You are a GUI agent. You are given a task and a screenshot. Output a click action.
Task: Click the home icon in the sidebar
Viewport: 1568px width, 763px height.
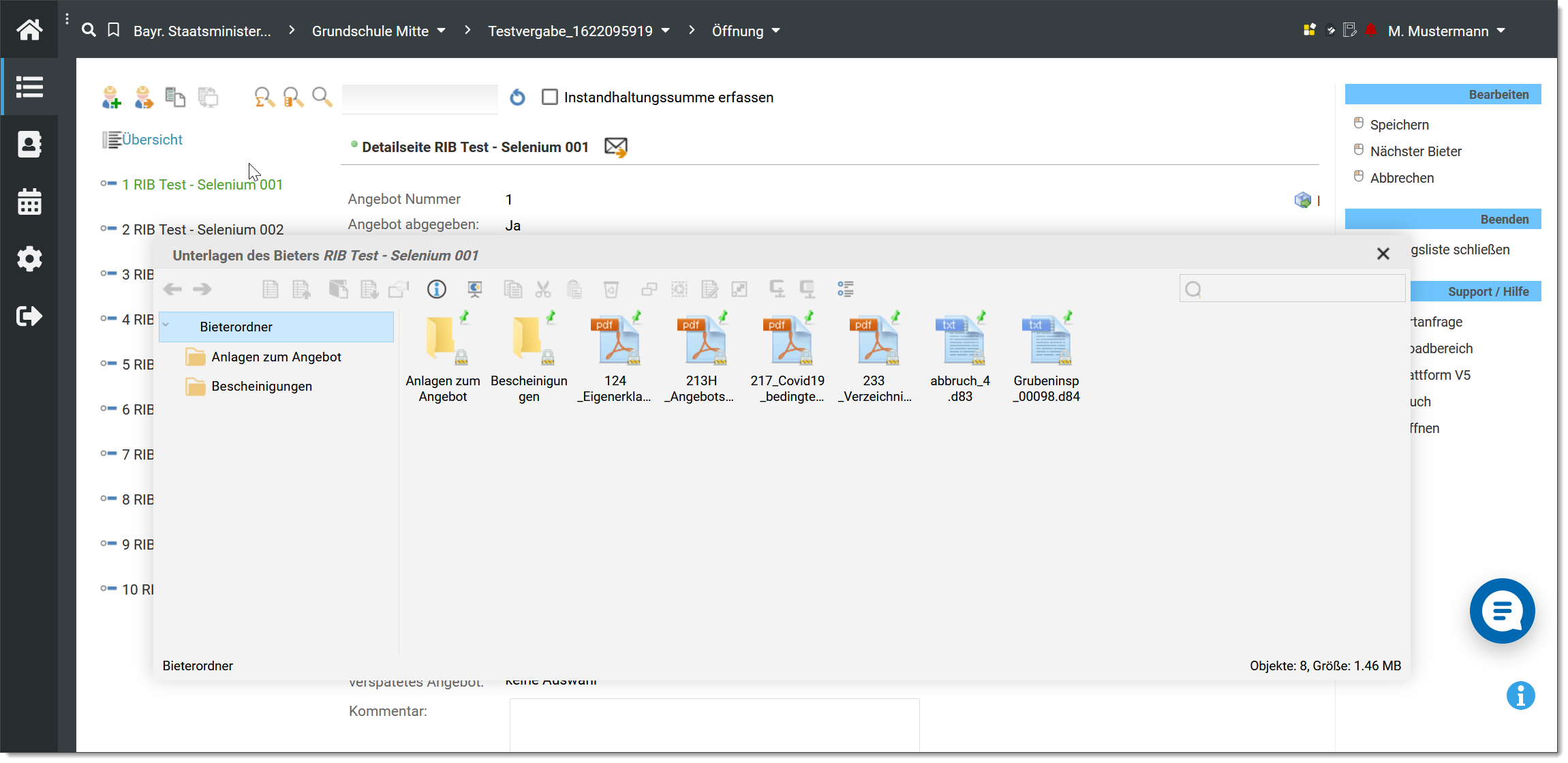(29, 29)
